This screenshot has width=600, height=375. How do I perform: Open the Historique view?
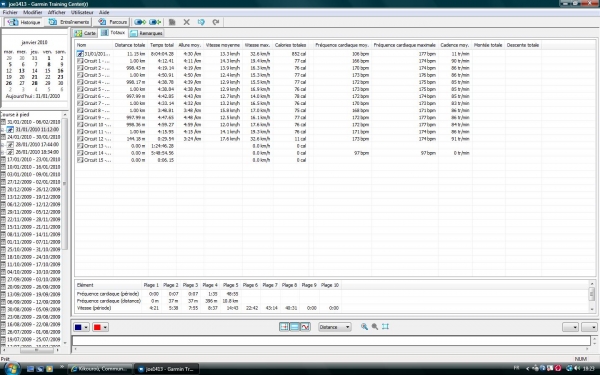click(x=23, y=22)
